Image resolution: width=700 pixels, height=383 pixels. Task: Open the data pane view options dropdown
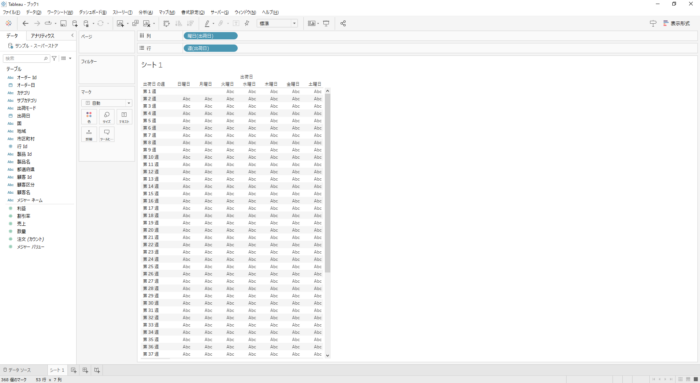[x=66, y=58]
